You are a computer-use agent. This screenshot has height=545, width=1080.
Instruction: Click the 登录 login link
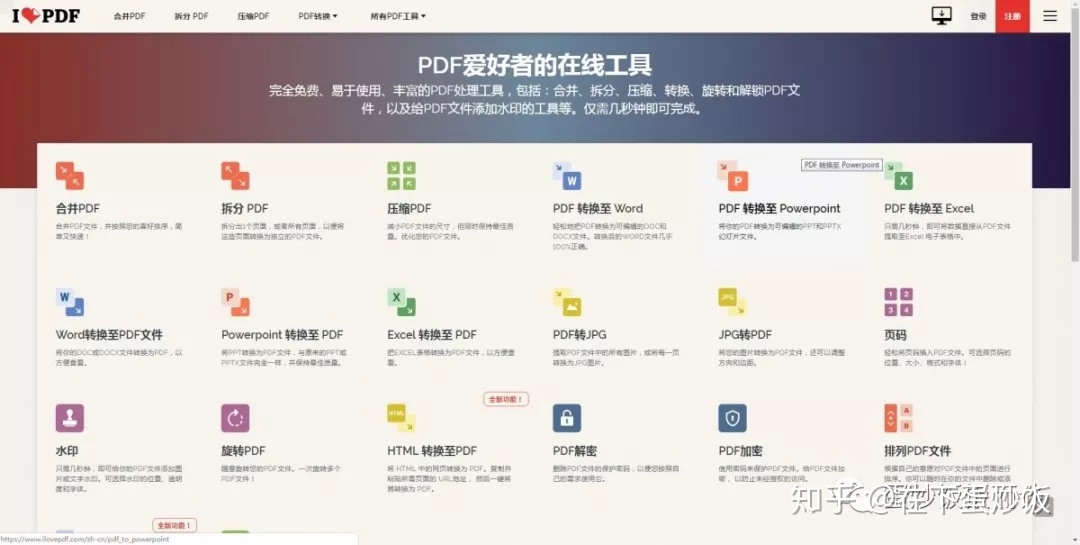[x=978, y=17]
